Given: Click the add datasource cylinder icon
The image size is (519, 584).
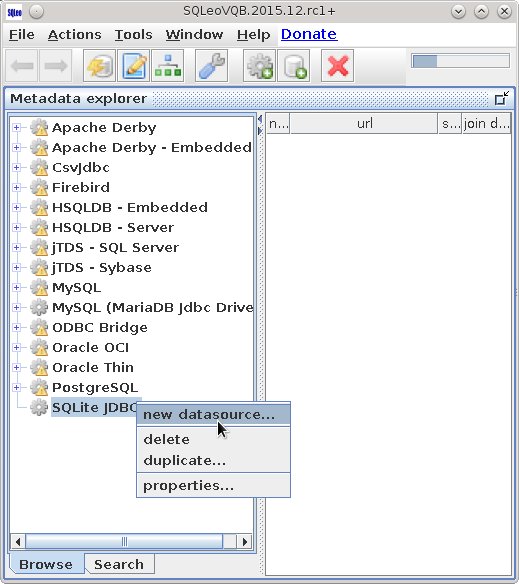Looking at the screenshot, I should [x=294, y=66].
